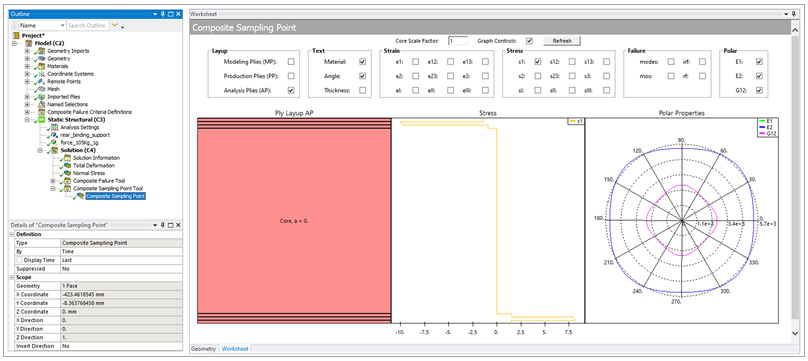This screenshot has width=808, height=361.
Task: Click the Core Scale Factor input field
Action: [x=458, y=41]
